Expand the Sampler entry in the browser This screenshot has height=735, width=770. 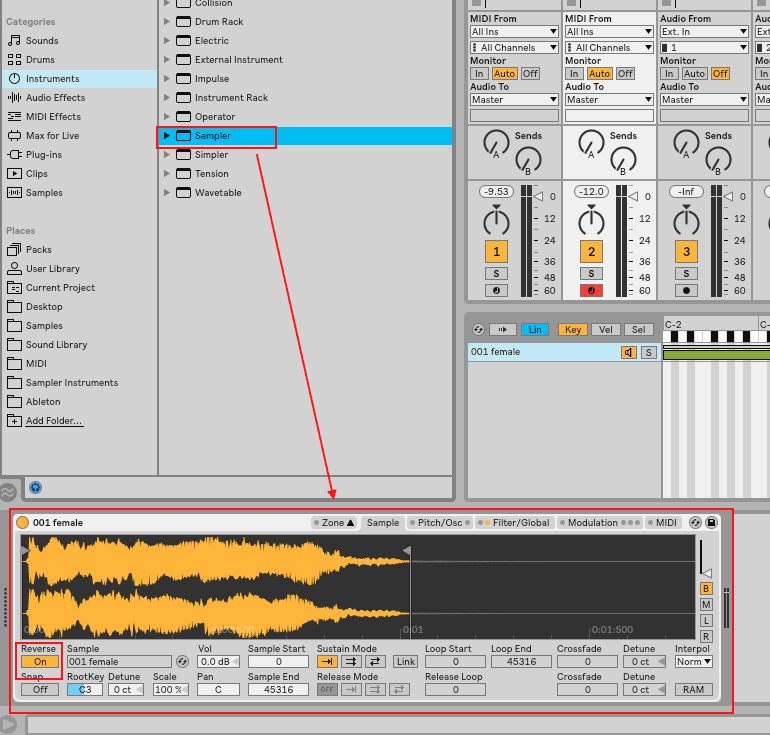point(167,135)
